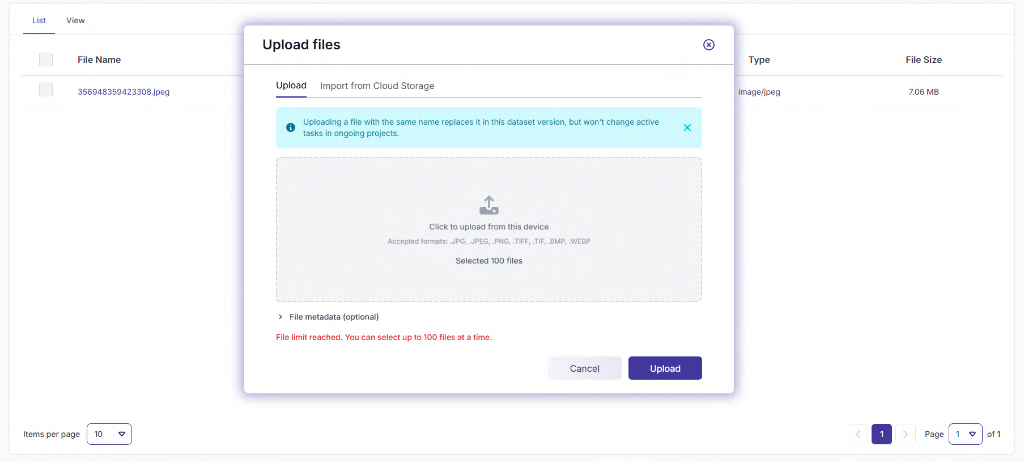The width and height of the screenshot is (1024, 462).
Task: Click the upload tray icon
Action: point(489,205)
